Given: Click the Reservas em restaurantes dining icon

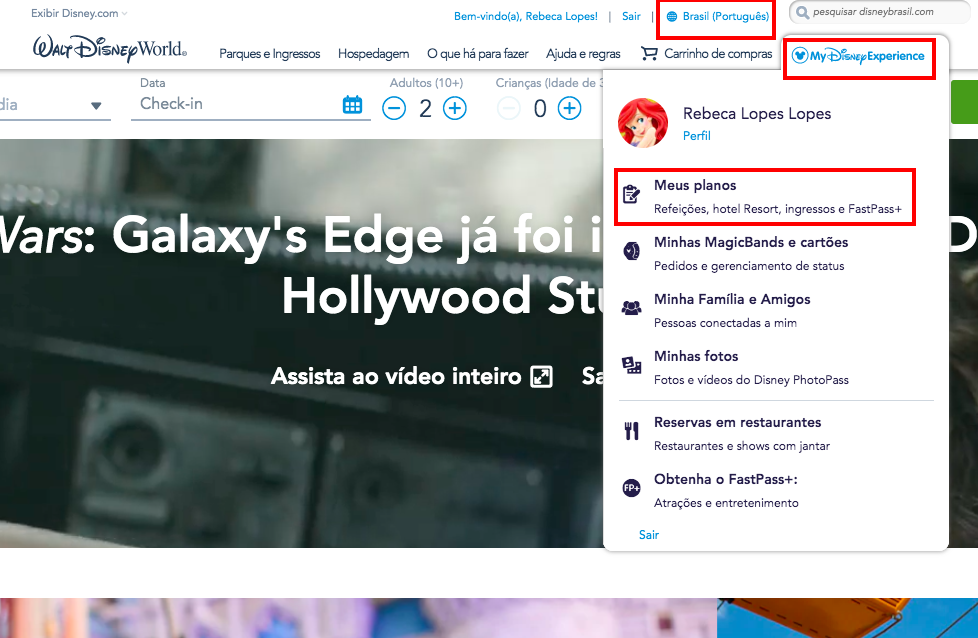Looking at the screenshot, I should coord(631,430).
